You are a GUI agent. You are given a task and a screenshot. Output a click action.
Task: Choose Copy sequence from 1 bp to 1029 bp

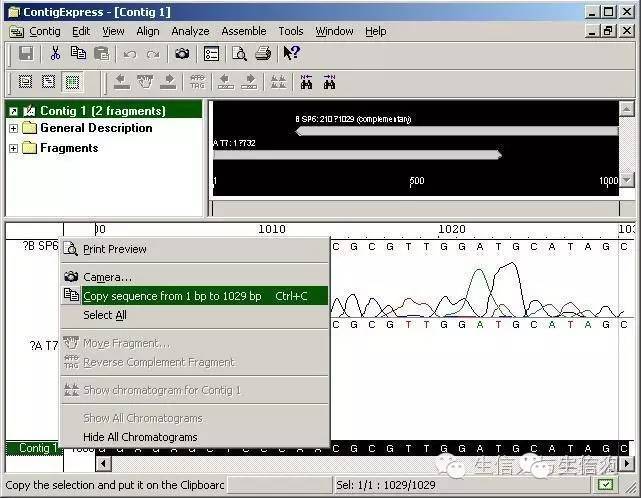point(172,296)
